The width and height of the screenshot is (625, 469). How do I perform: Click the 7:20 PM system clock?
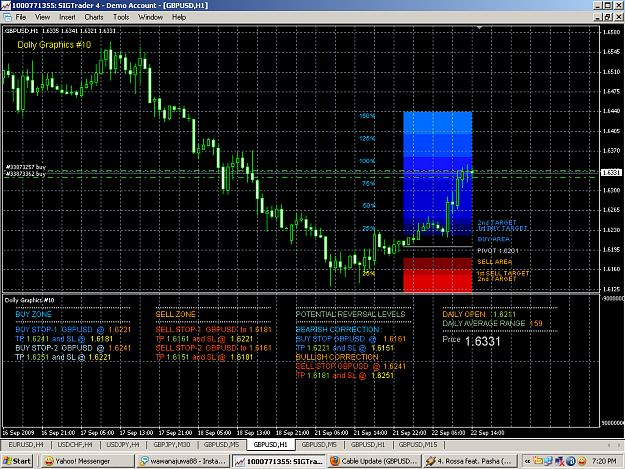pyautogui.click(x=604, y=461)
